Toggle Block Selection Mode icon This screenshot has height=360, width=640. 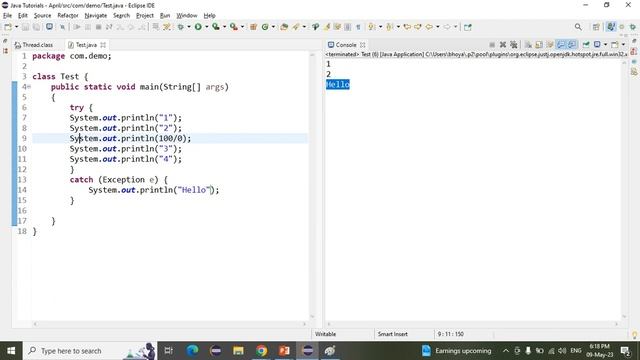347,27
